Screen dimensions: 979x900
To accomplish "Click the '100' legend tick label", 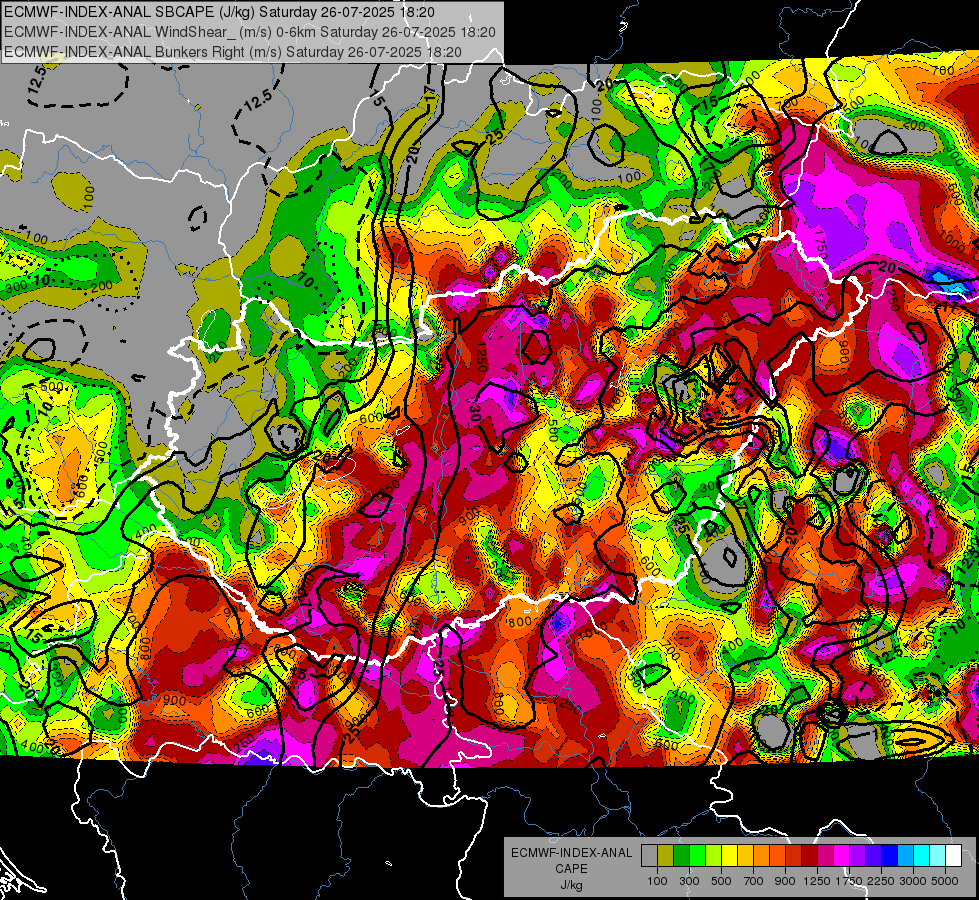I will [657, 881].
